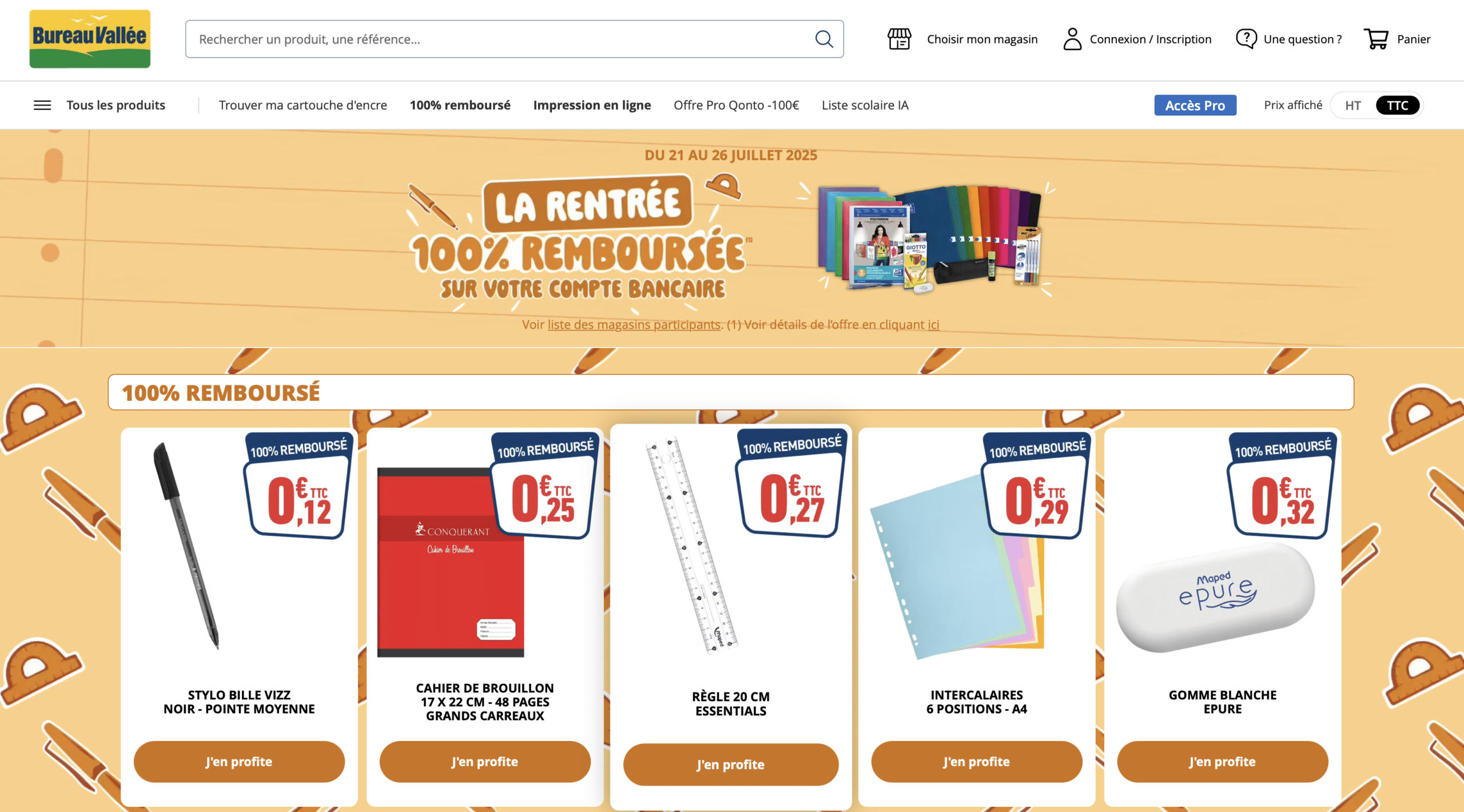Screen dimensions: 1464x812
Task: Click the red Conquérant cahier thumbnail
Action: tap(450, 563)
